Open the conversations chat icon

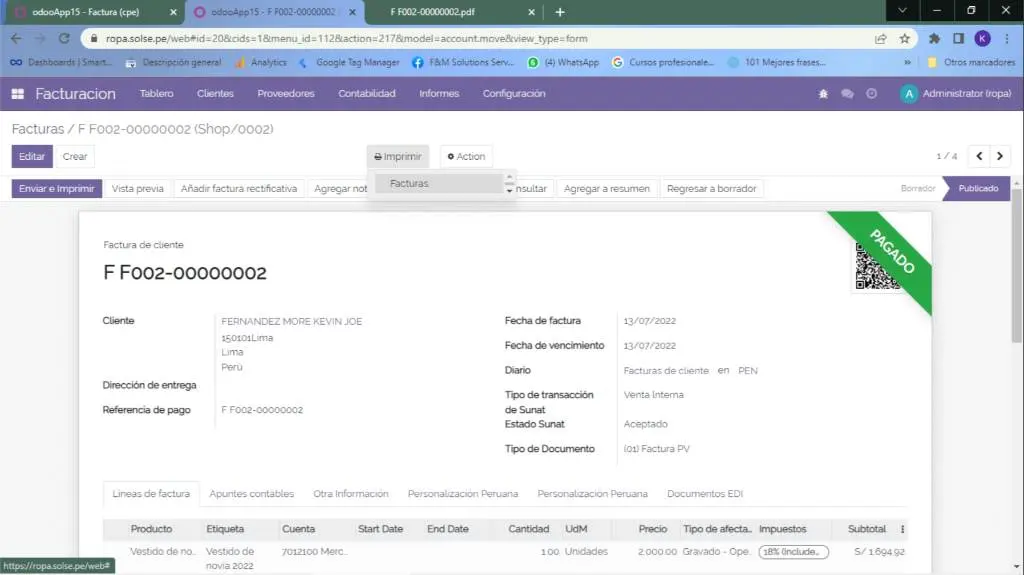tap(847, 94)
